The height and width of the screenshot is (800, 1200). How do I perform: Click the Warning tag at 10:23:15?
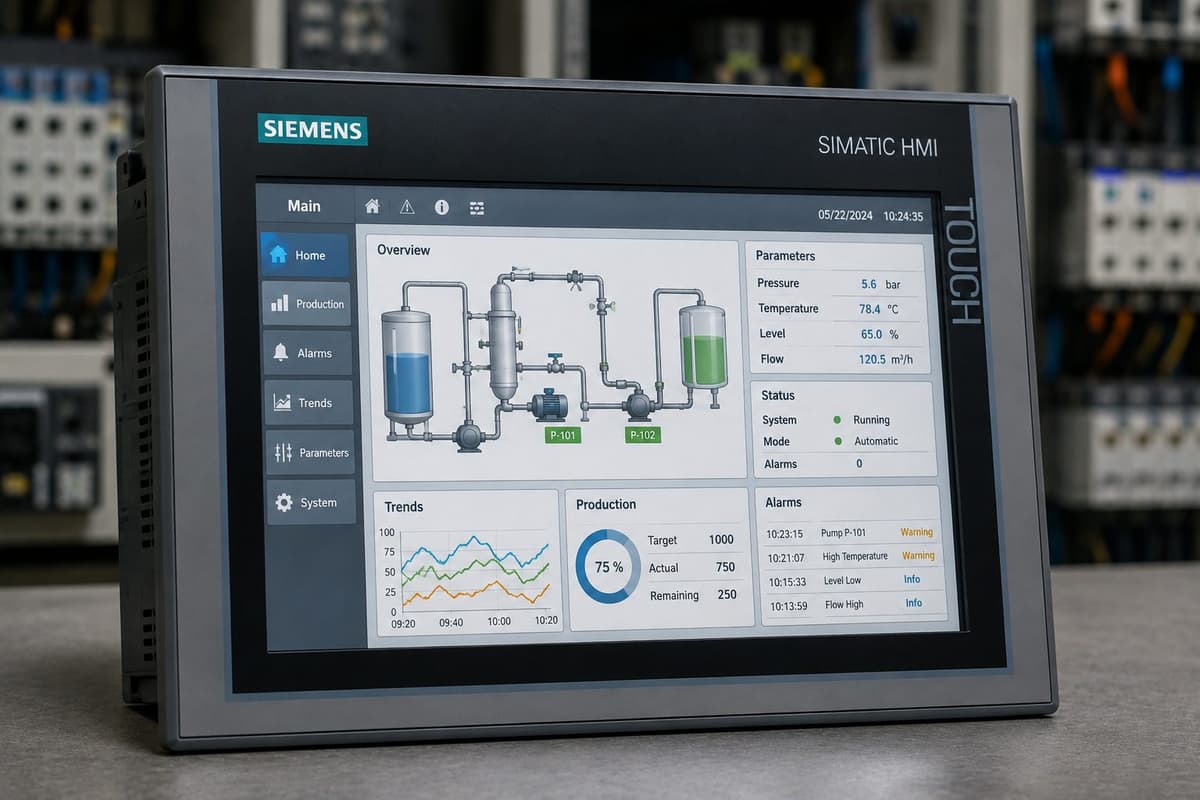916,532
